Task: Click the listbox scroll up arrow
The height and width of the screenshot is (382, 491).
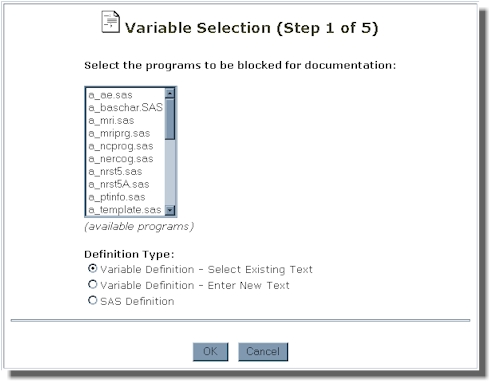Action: click(170, 93)
